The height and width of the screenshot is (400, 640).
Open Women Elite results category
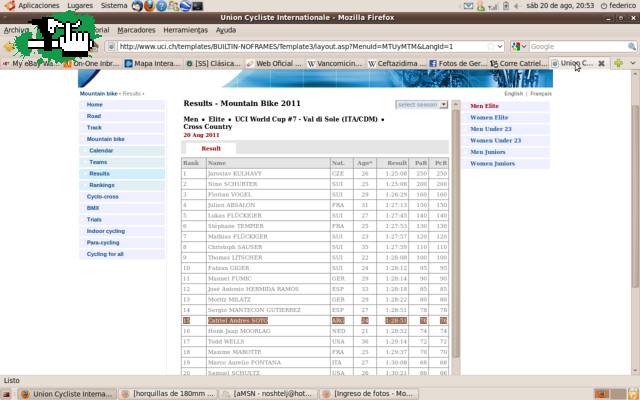[x=489, y=118]
